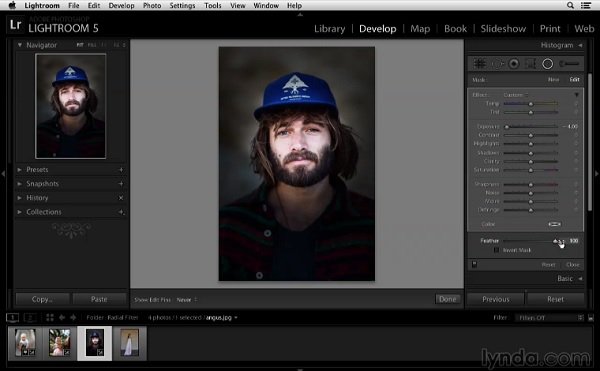Open the Effect Custom preset dropdown
Viewport: 600px width, 371px height.
click(x=515, y=95)
